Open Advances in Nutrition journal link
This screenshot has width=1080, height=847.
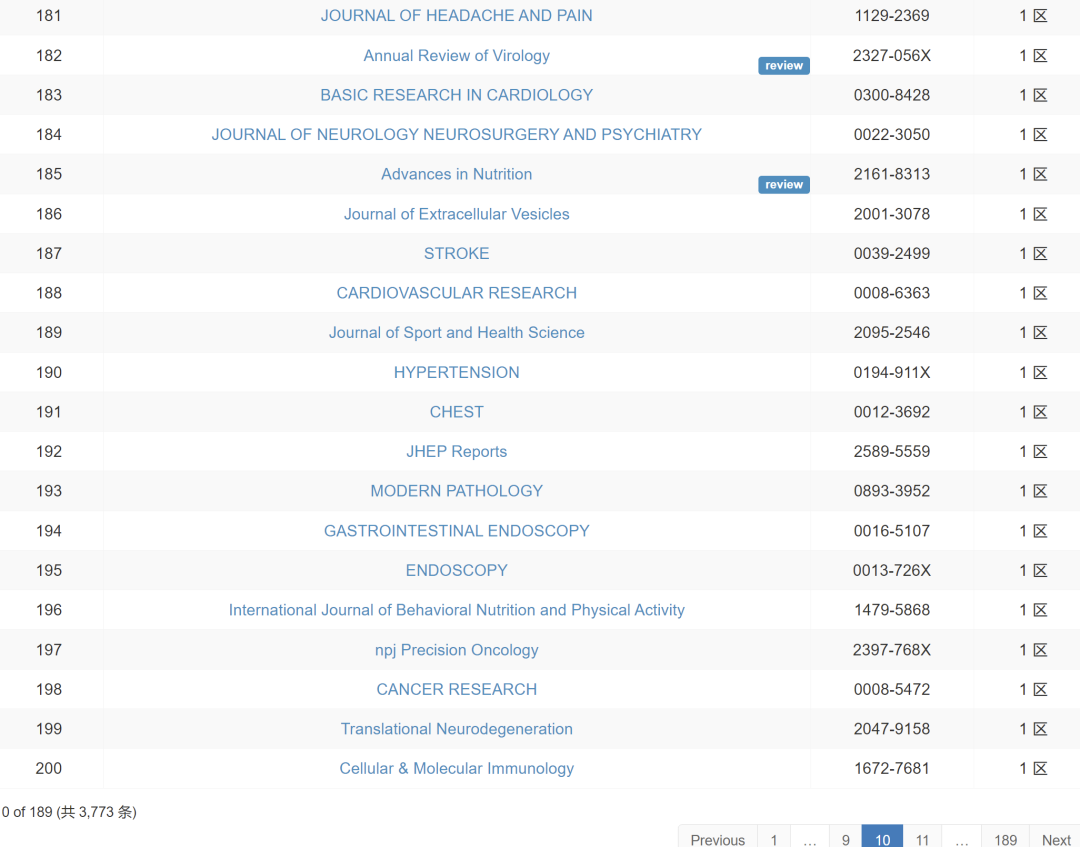click(456, 174)
